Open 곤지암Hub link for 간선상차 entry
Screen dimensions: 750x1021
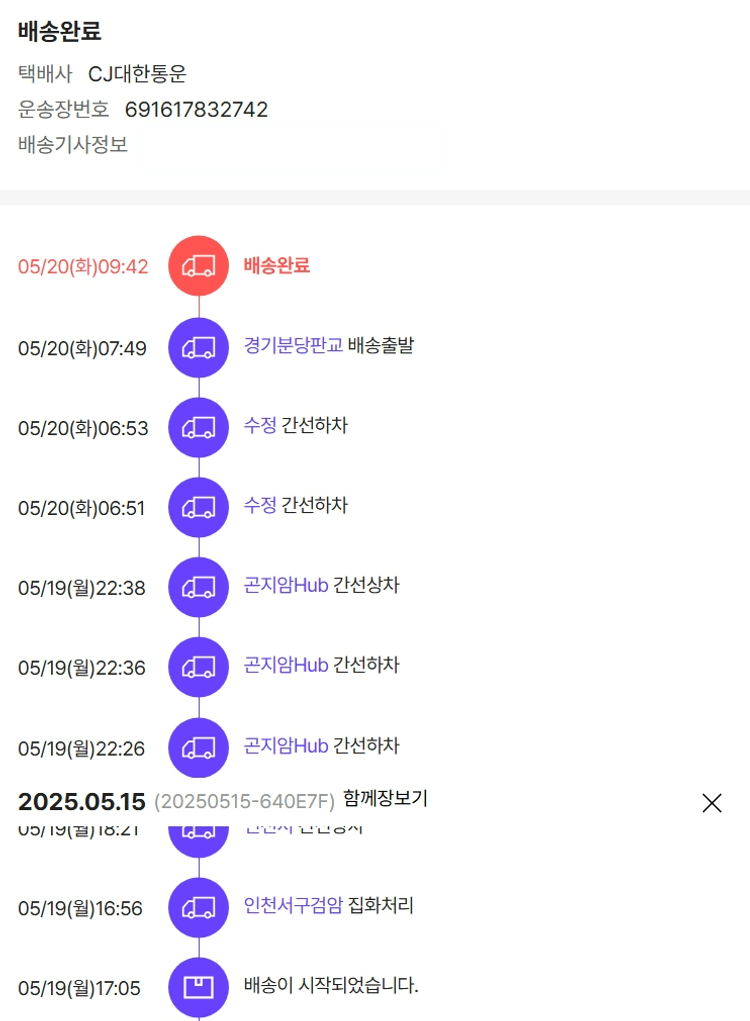[286, 586]
